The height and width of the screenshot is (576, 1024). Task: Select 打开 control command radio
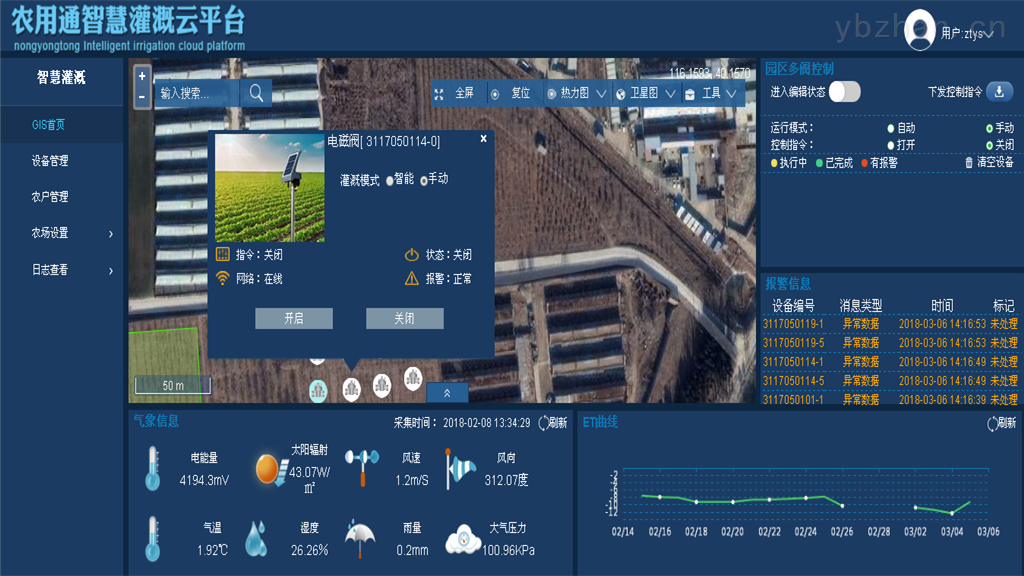(891, 145)
